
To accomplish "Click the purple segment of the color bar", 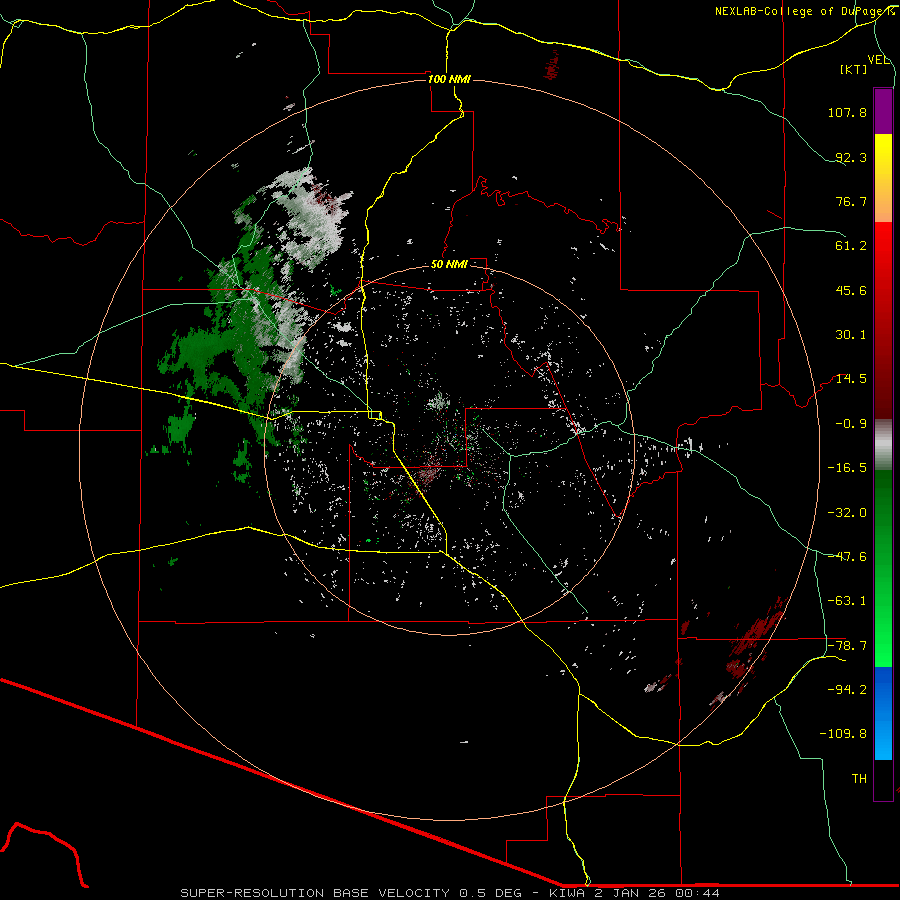I will tap(883, 111).
